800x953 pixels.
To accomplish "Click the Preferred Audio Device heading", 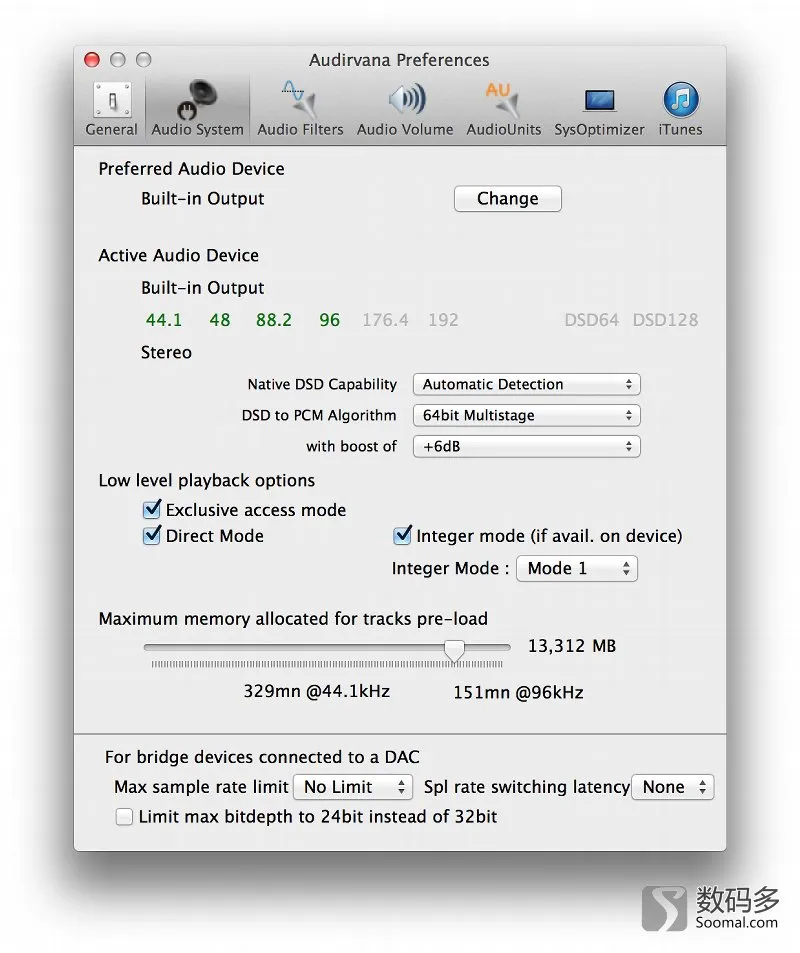I will (191, 169).
